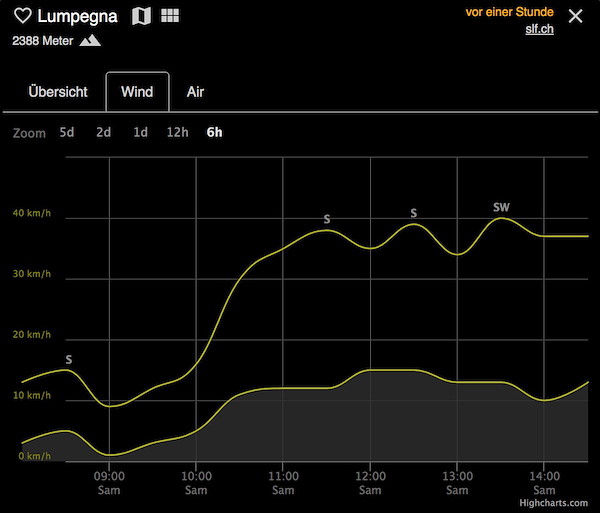This screenshot has width=600, height=513.
Task: Open the slf.ch source link
Action: pyautogui.click(x=539, y=29)
